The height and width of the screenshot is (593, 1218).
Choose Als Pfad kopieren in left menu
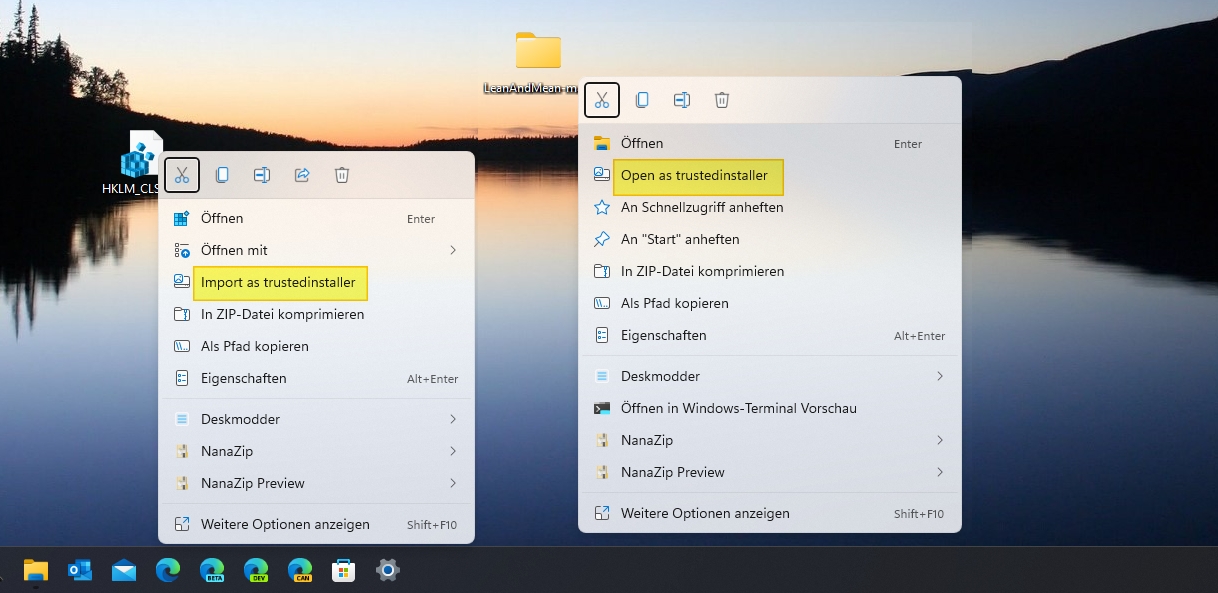point(316,346)
